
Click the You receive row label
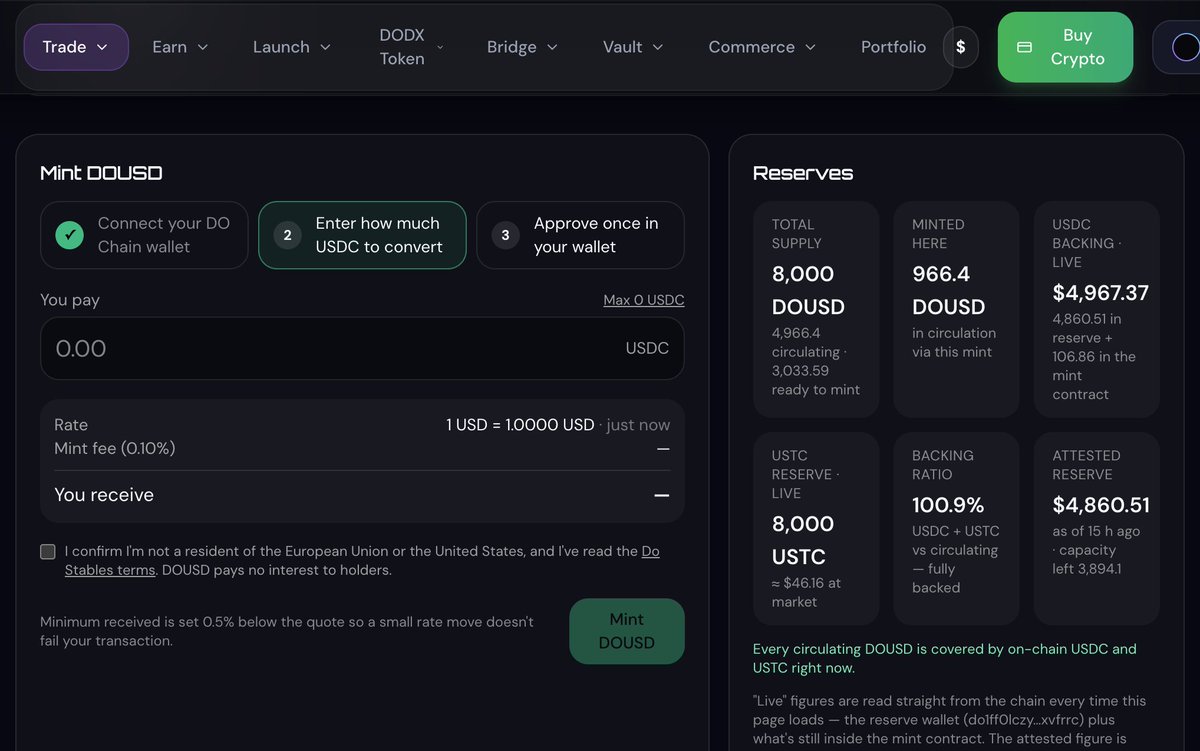pyautogui.click(x=104, y=495)
